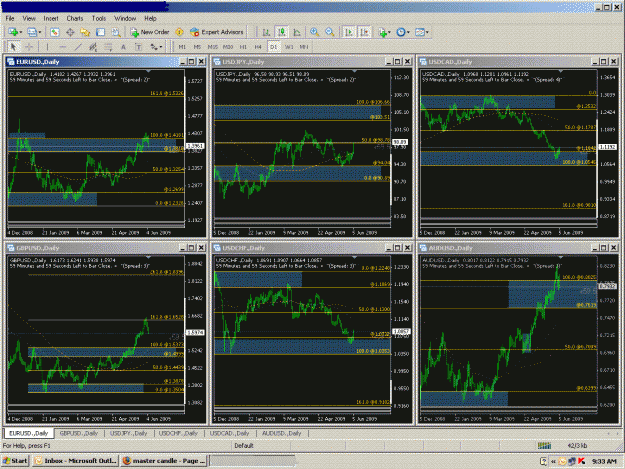Click New Order button

(150, 32)
